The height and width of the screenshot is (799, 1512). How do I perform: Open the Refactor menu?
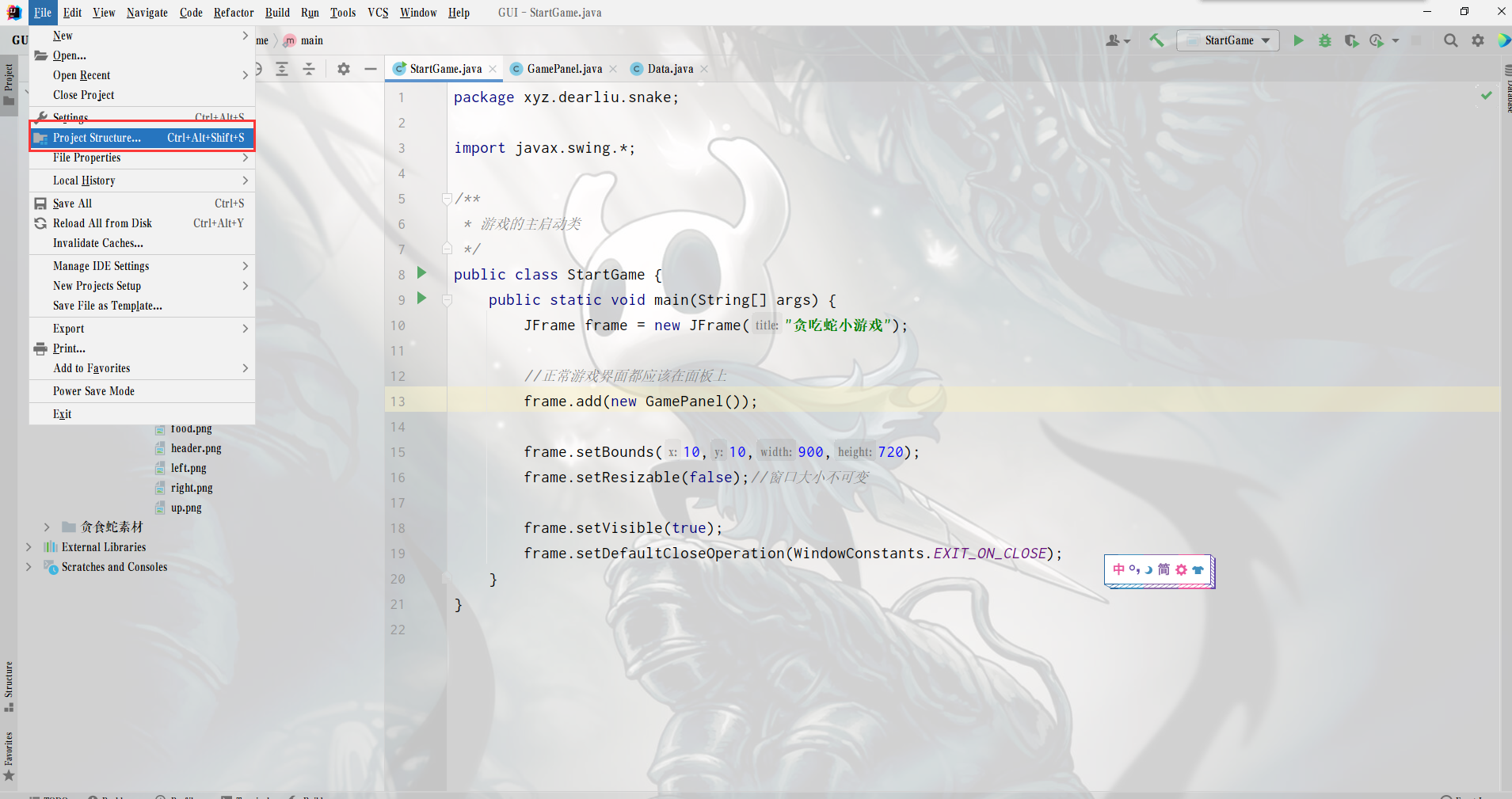[234, 13]
